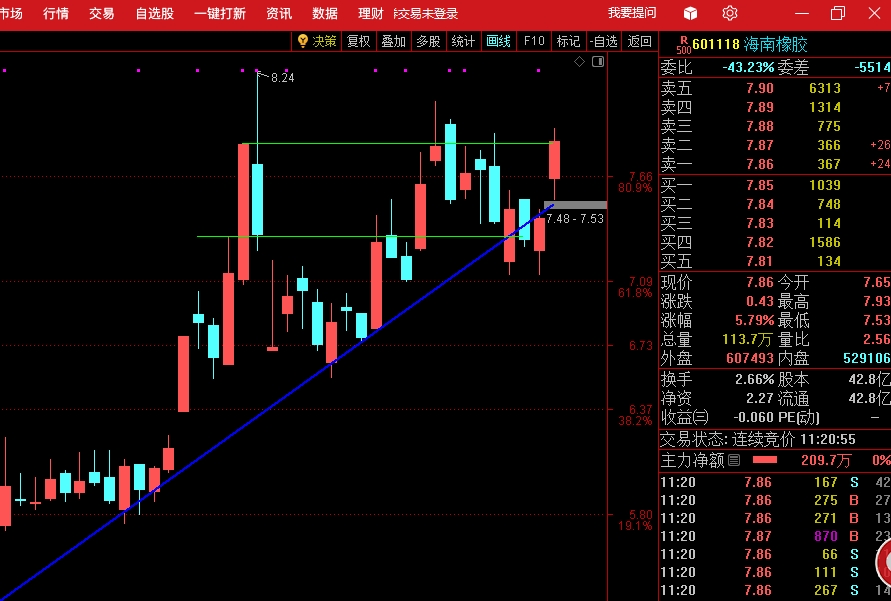Toggle the side panel layout icon
This screenshot has height=601, width=891.
598,61
